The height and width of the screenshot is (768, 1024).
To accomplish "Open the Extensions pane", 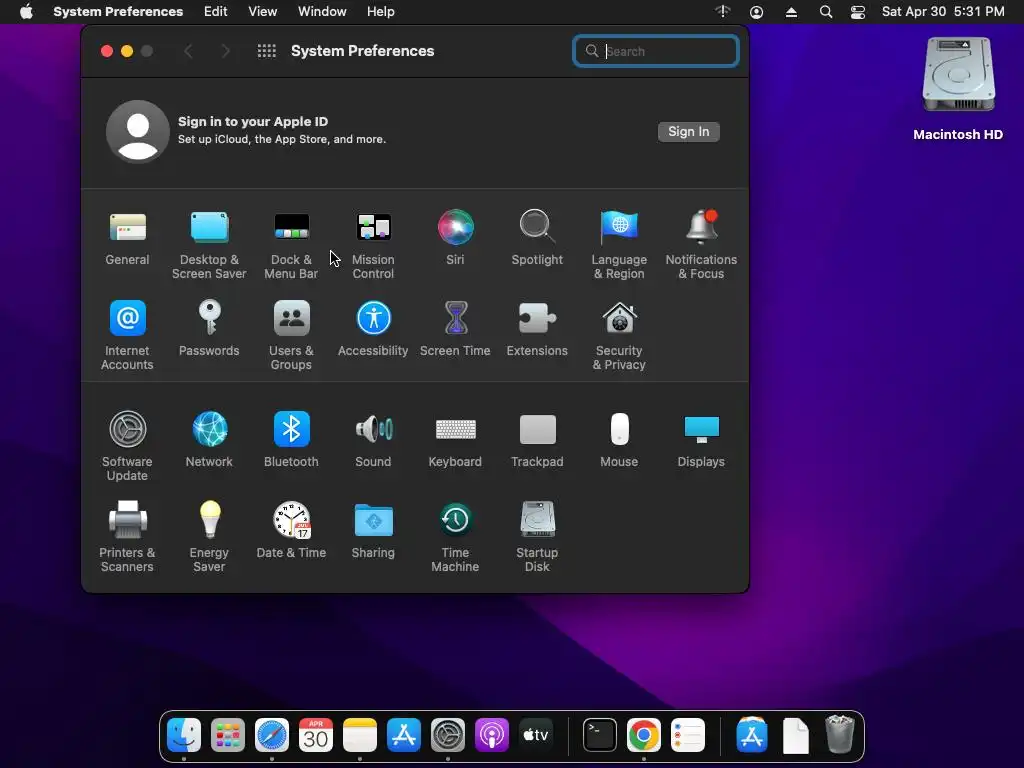I will coord(537,329).
